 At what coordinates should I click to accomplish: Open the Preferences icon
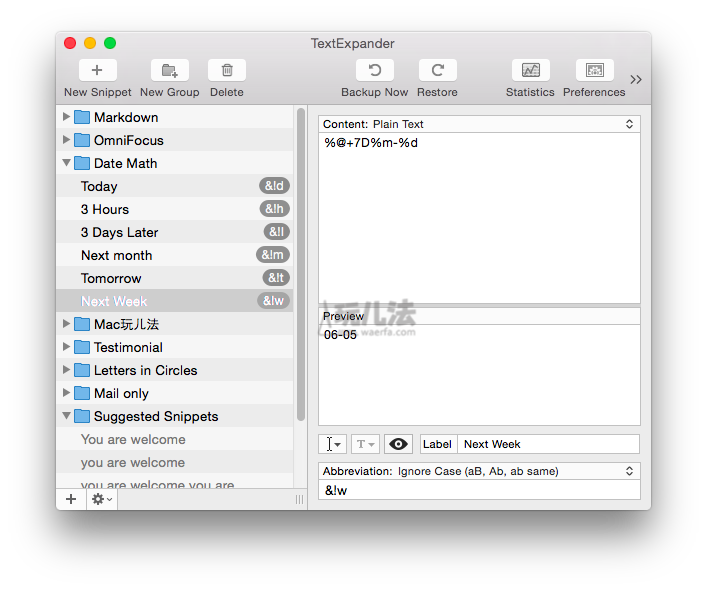coord(595,70)
